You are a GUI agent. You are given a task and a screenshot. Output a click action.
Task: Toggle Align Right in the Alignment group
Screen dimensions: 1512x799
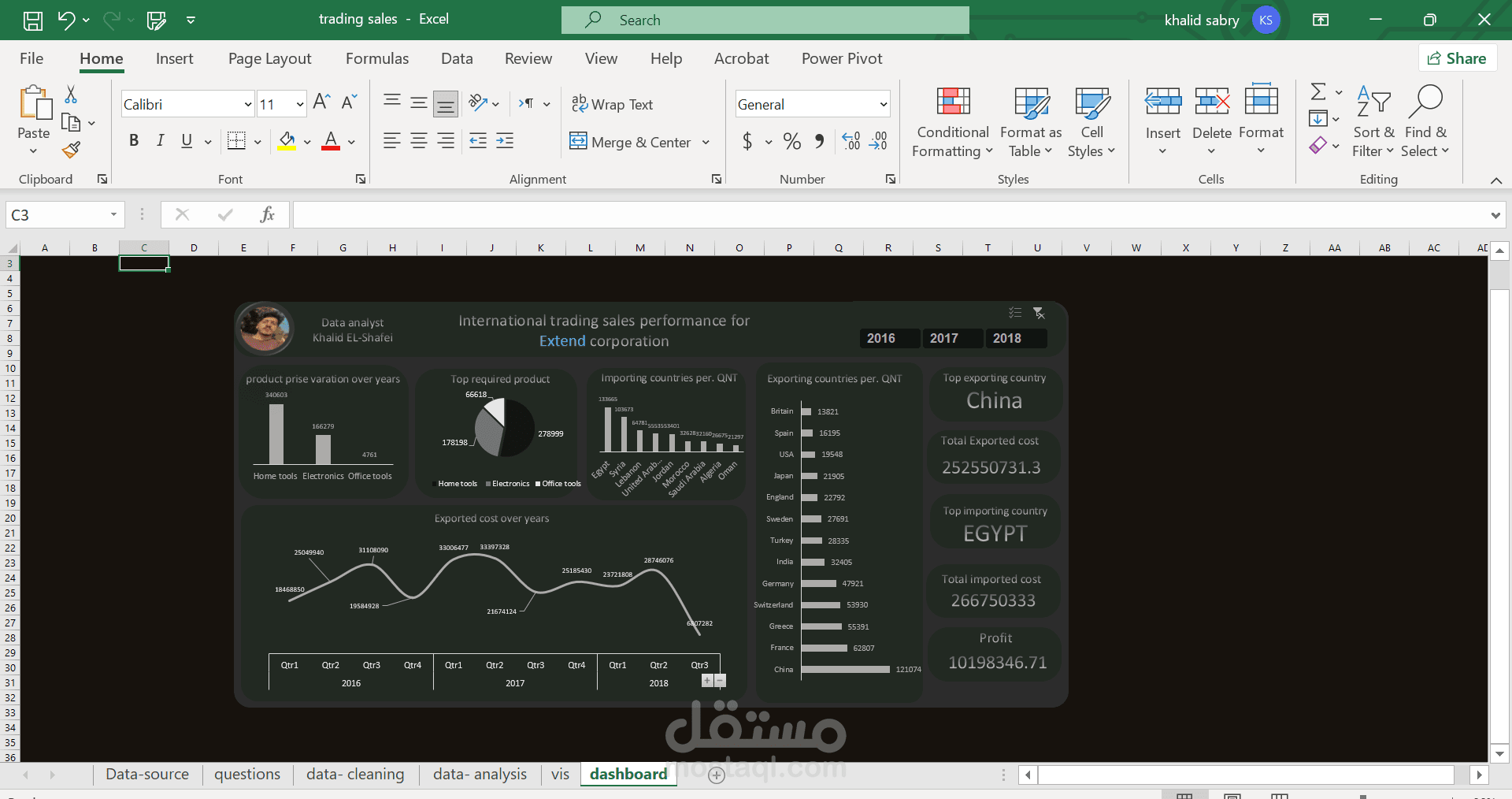coord(446,141)
